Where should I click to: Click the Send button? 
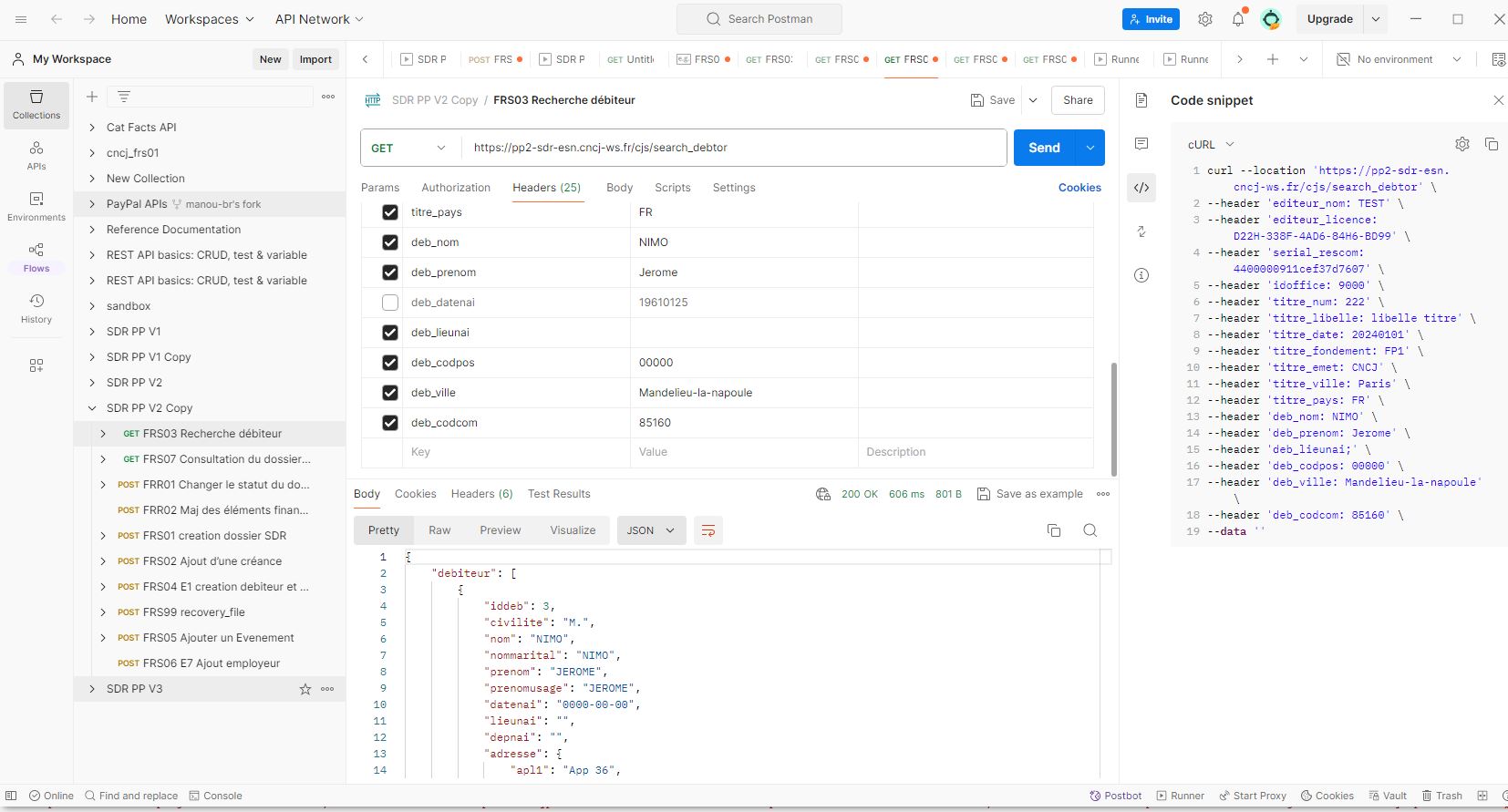1044,148
